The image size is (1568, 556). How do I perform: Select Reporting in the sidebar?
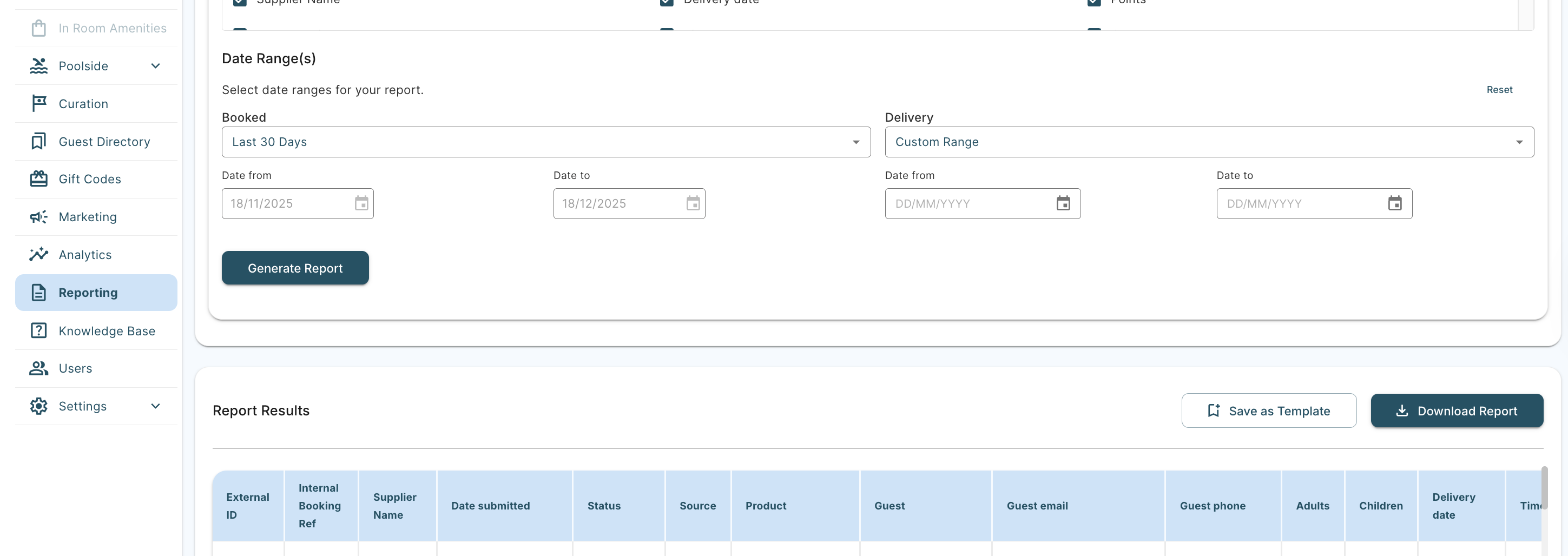88,293
